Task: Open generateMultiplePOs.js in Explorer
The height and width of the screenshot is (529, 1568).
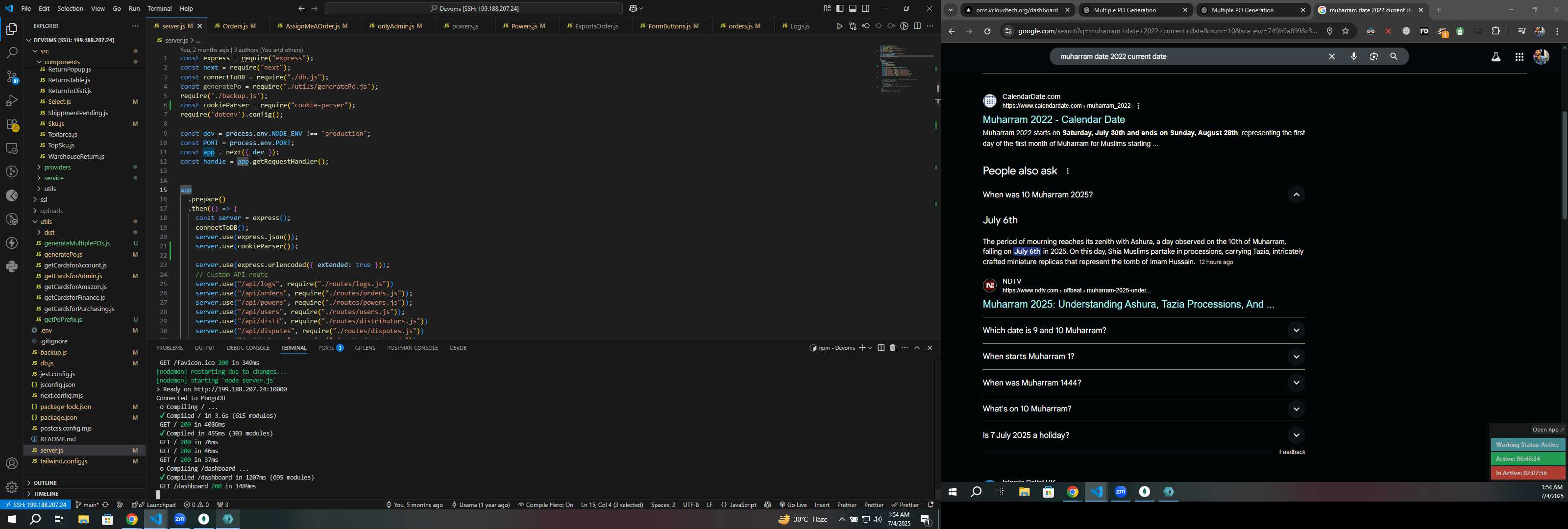Action: (x=77, y=243)
